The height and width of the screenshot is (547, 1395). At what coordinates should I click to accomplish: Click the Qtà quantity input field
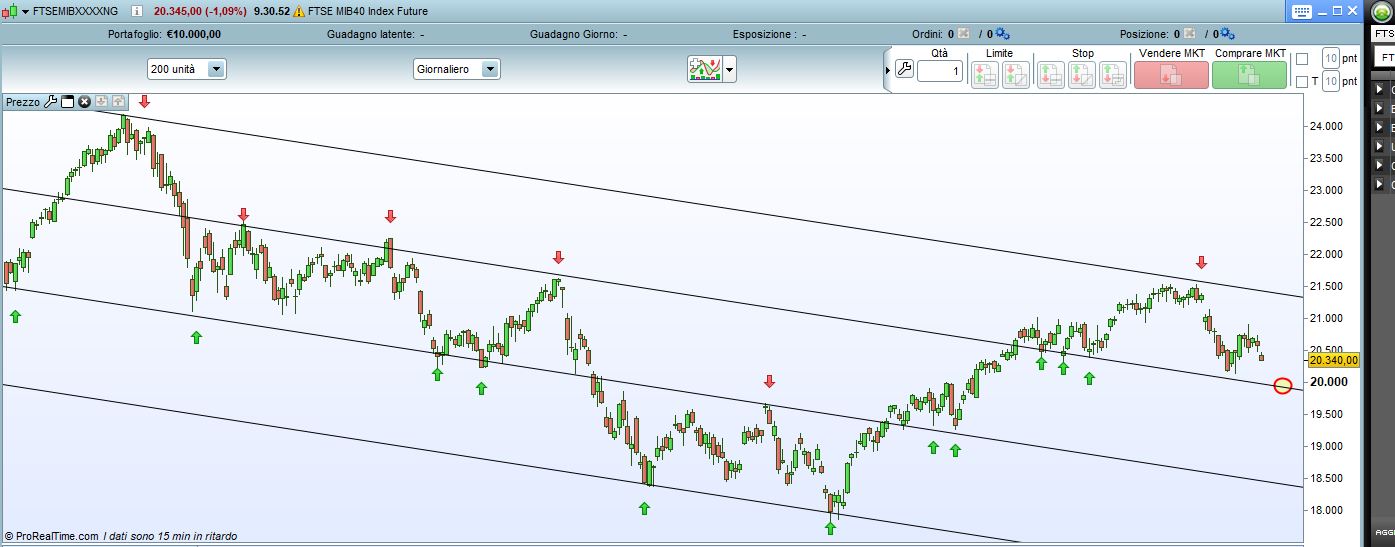tap(940, 72)
